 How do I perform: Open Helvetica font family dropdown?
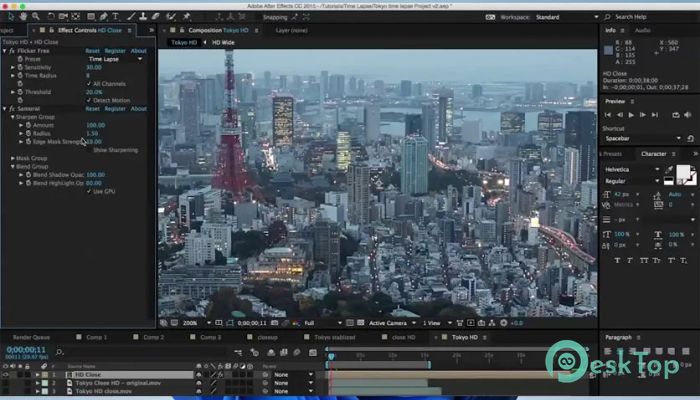(632, 170)
